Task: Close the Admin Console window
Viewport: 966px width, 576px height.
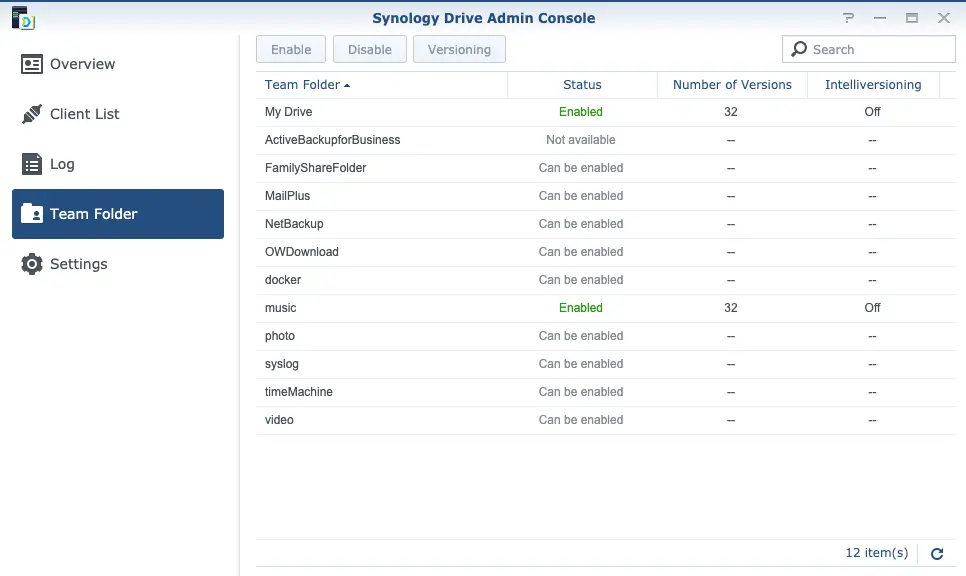Action: 944,18
